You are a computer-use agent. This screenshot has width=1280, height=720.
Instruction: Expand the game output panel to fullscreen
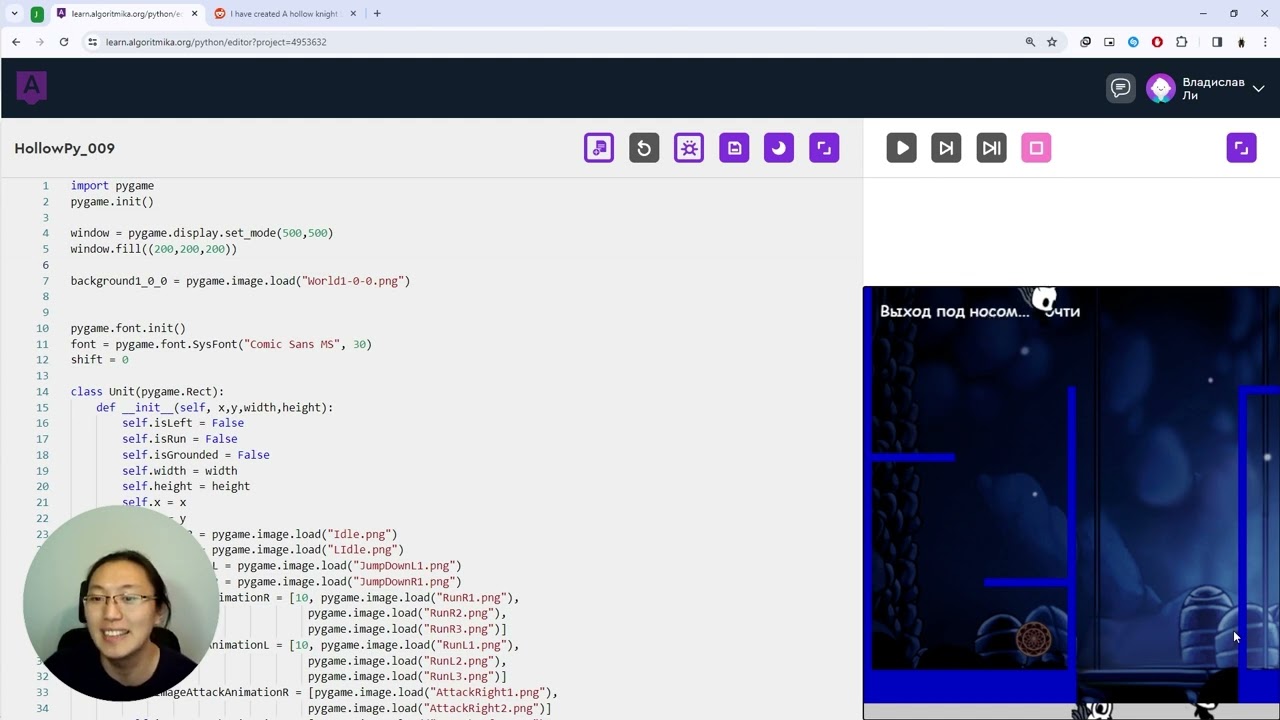[1241, 148]
